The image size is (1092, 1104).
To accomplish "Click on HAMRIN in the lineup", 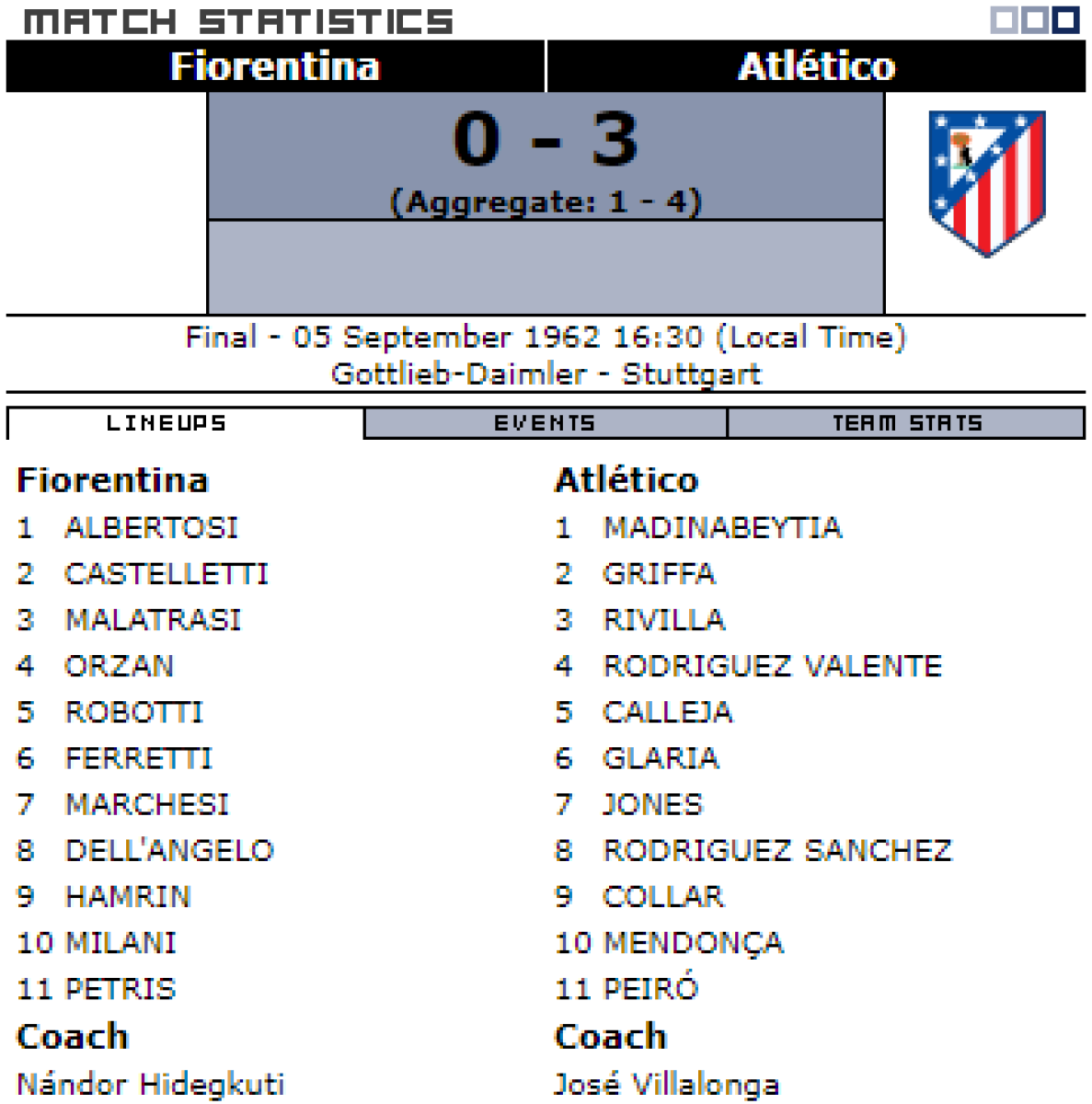I will [128, 896].
